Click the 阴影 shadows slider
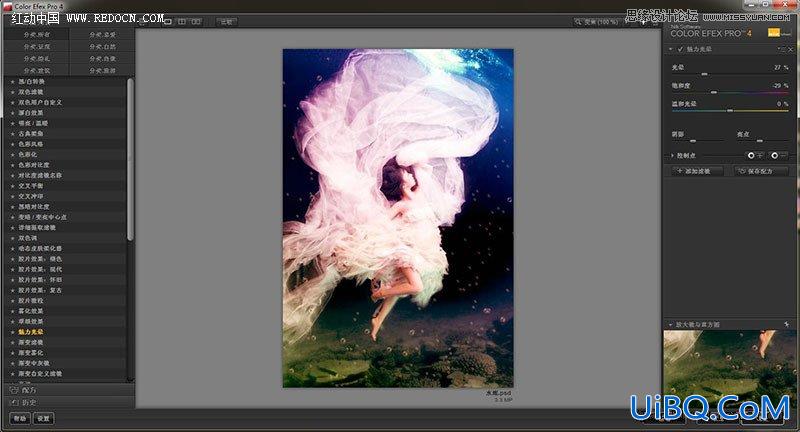Viewport: 800px width, 432px height. click(x=697, y=141)
